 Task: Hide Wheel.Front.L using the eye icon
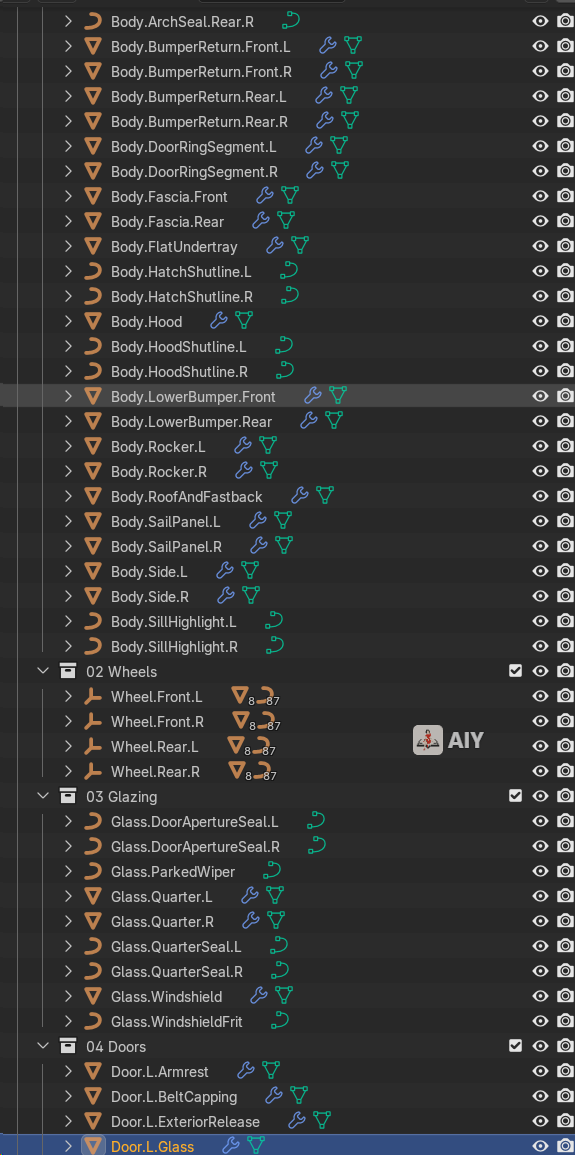(540, 696)
